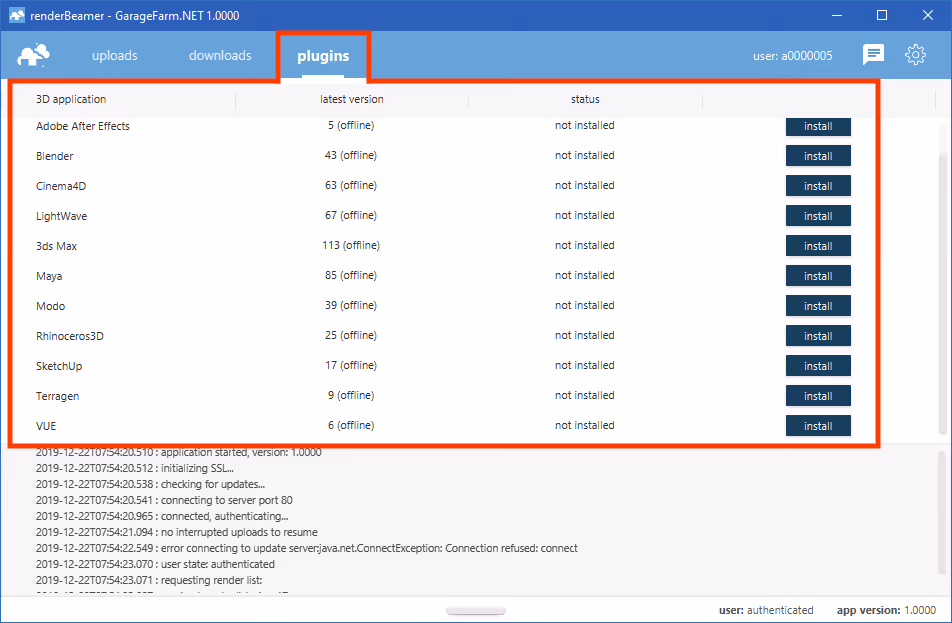Image resolution: width=952 pixels, height=623 pixels.
Task: Click 'not installed' status for VUE
Action: pyautogui.click(x=585, y=425)
